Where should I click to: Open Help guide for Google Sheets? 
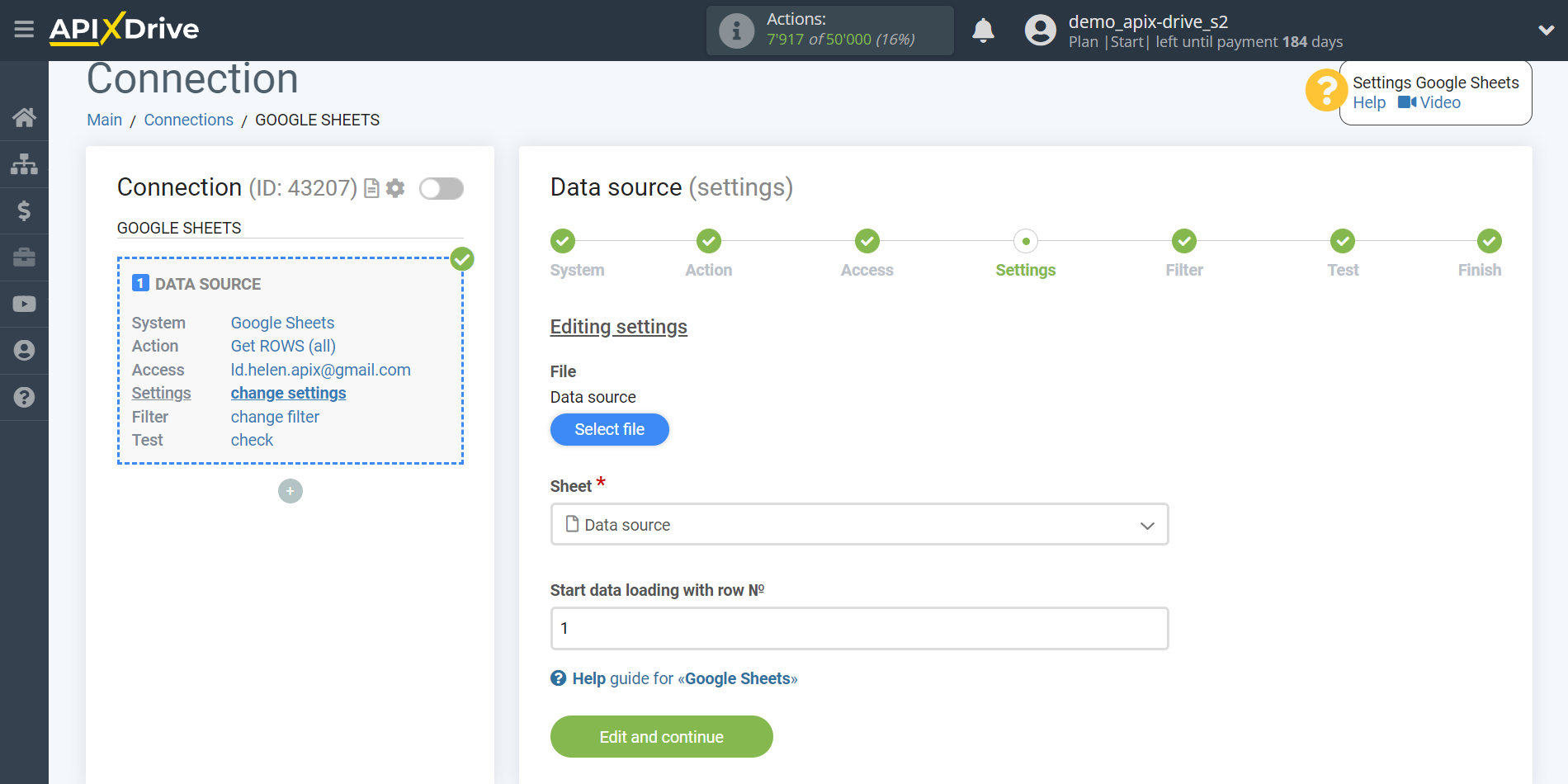click(674, 678)
